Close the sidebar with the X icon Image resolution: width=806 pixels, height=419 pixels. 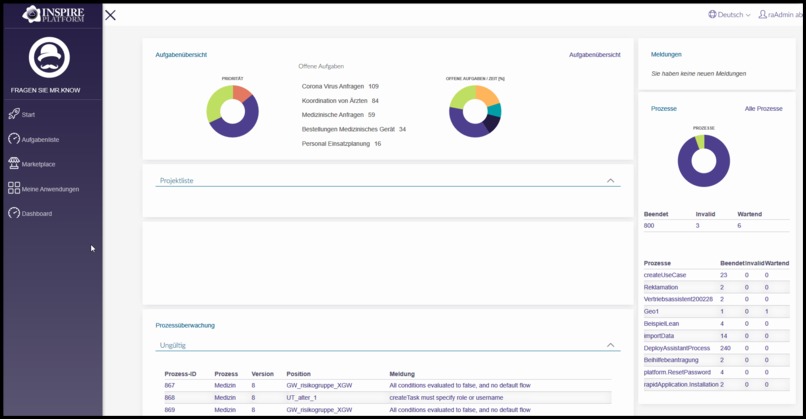pyautogui.click(x=111, y=15)
